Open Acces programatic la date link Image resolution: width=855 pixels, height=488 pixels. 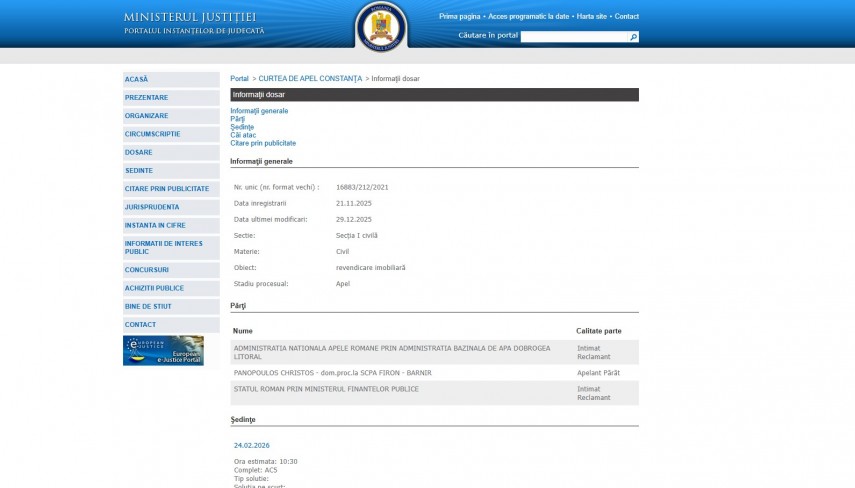(x=529, y=17)
